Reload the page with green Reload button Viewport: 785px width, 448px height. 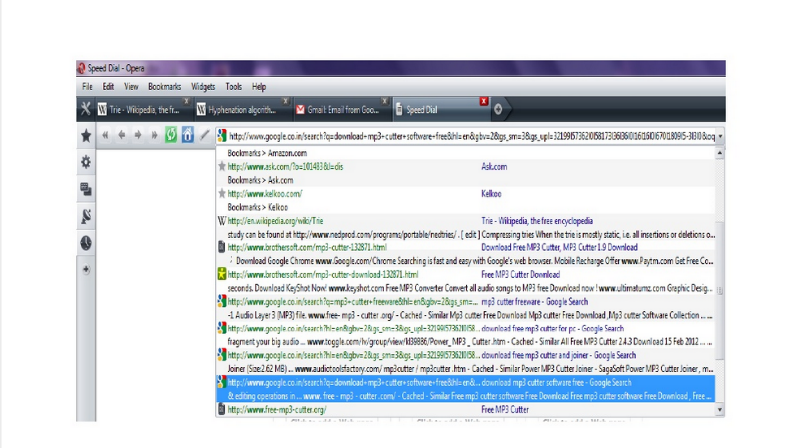point(171,135)
